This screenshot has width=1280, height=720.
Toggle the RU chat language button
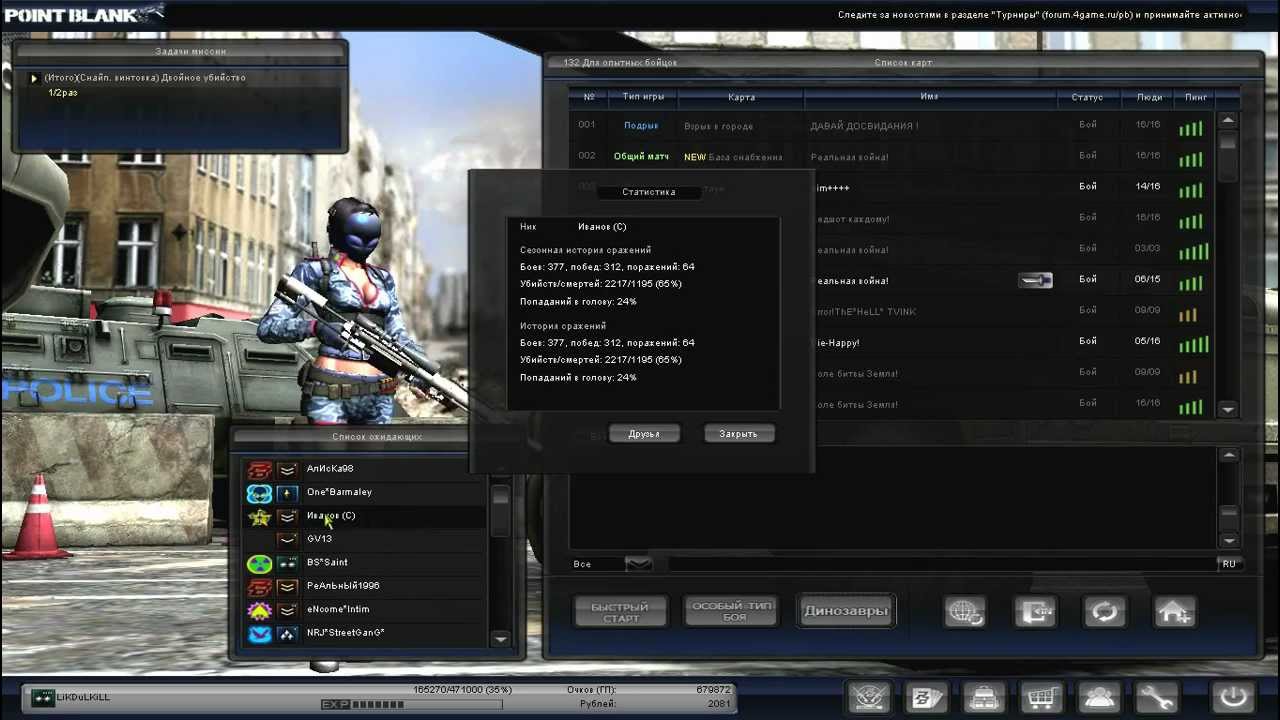[1229, 564]
